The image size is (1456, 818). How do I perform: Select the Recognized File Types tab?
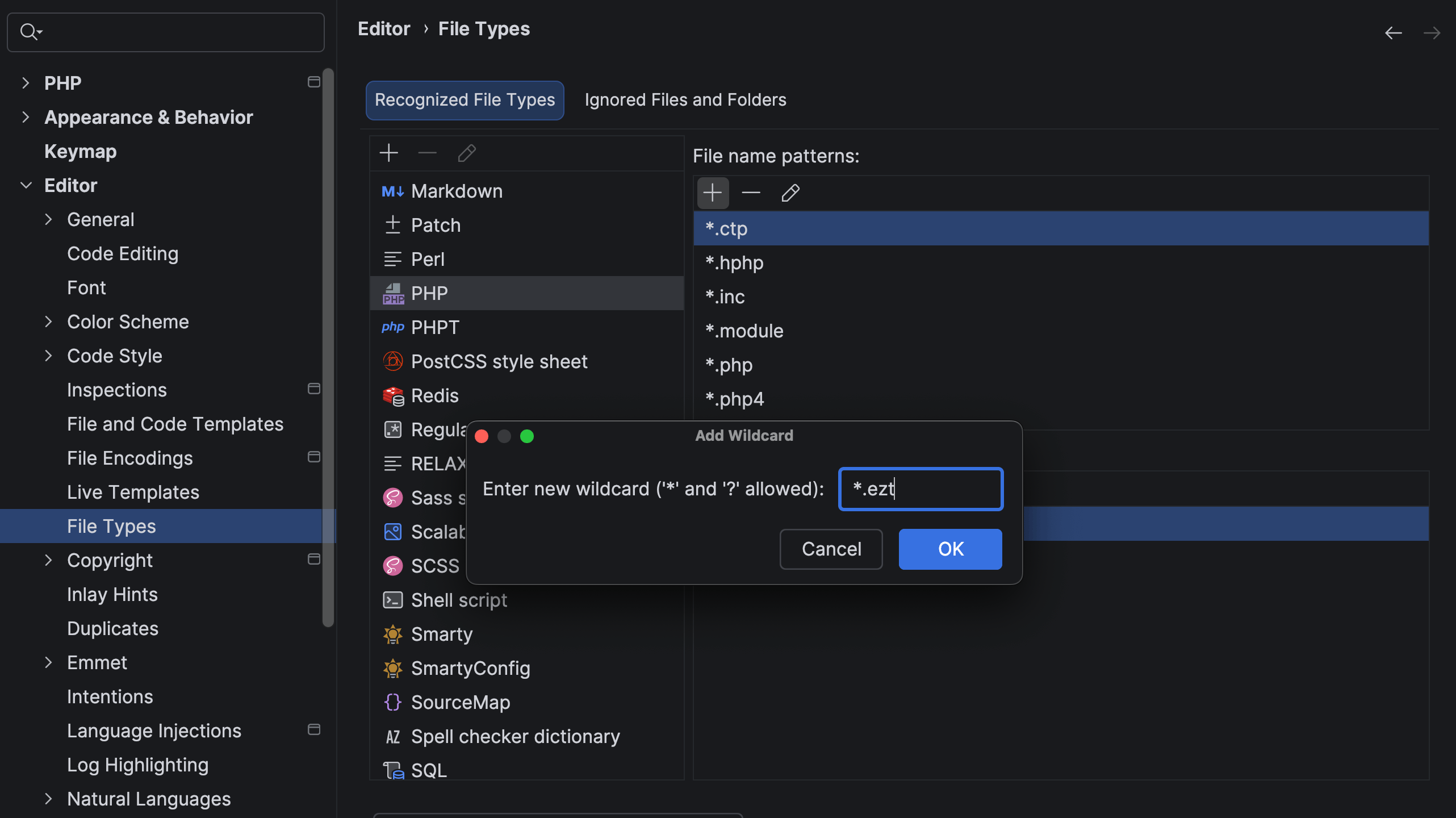464,100
